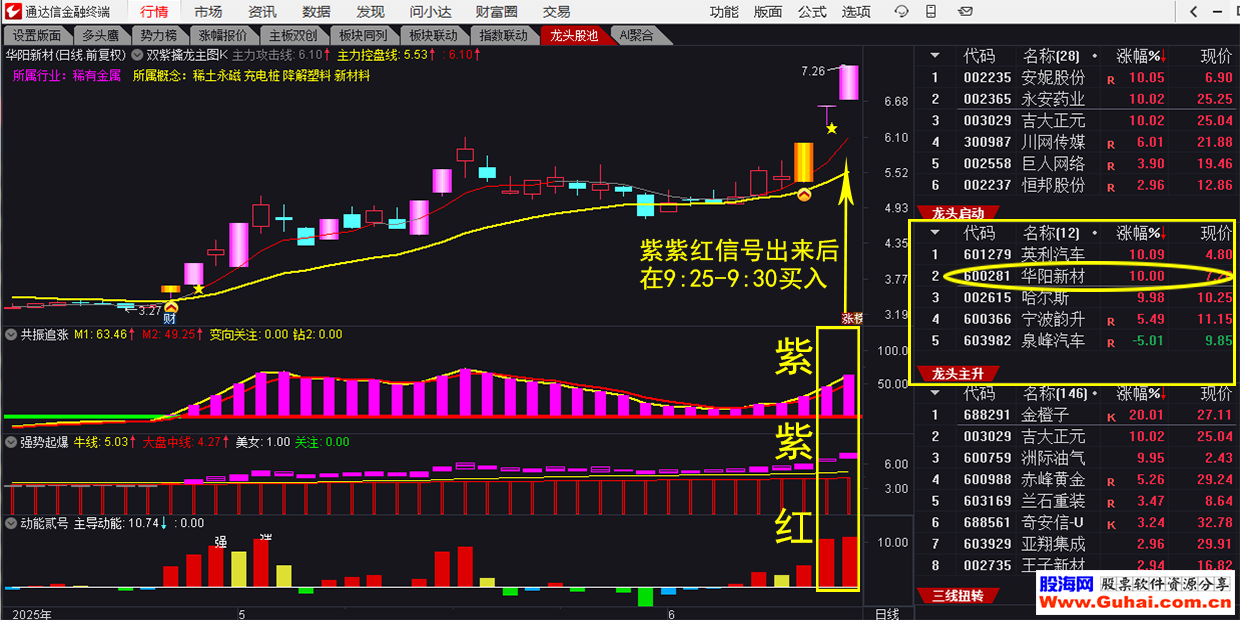Toggle the 共振追涨 indicator panel chevron
The width and height of the screenshot is (1240, 620).
11,334
